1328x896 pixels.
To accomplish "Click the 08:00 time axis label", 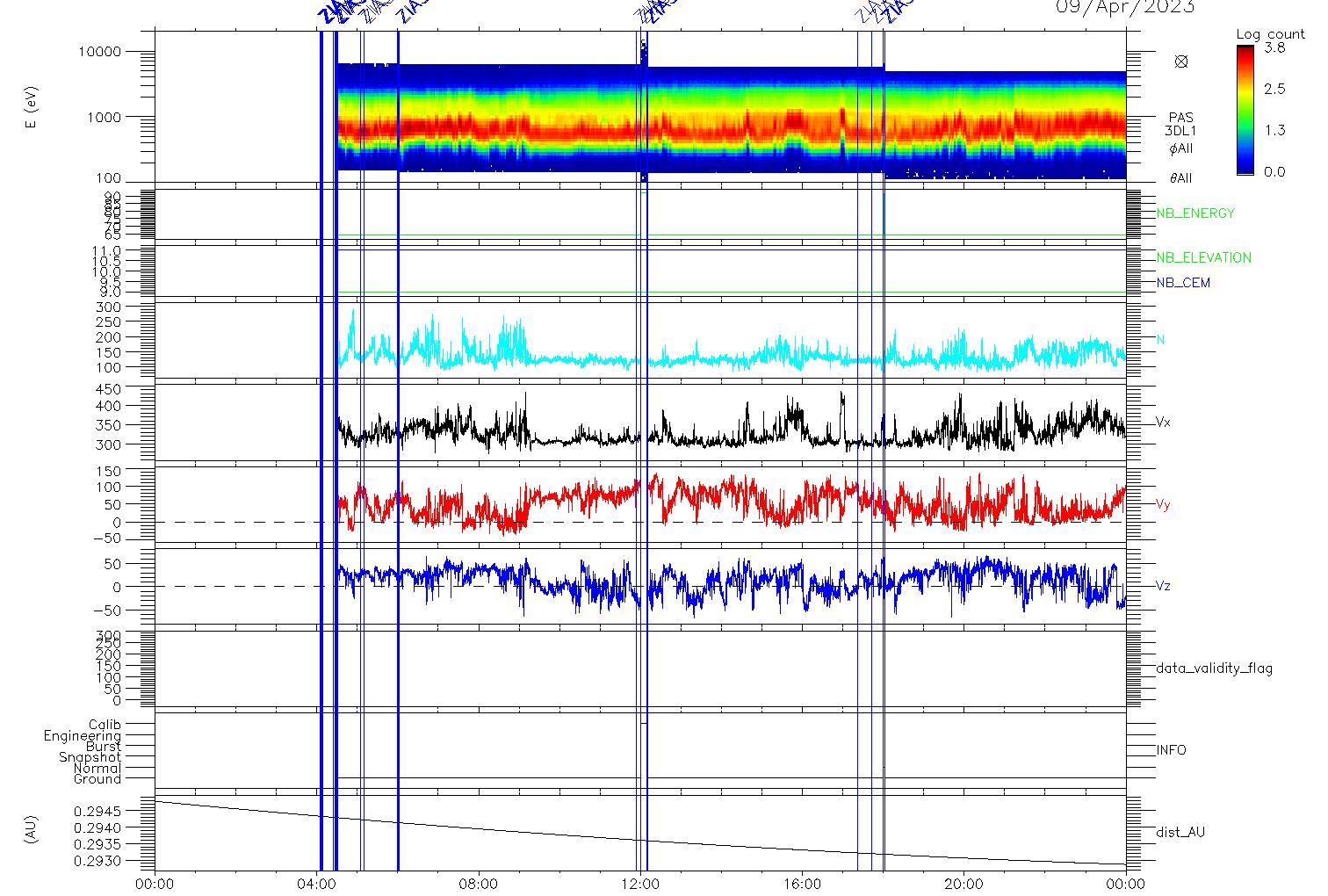I will click(x=479, y=884).
